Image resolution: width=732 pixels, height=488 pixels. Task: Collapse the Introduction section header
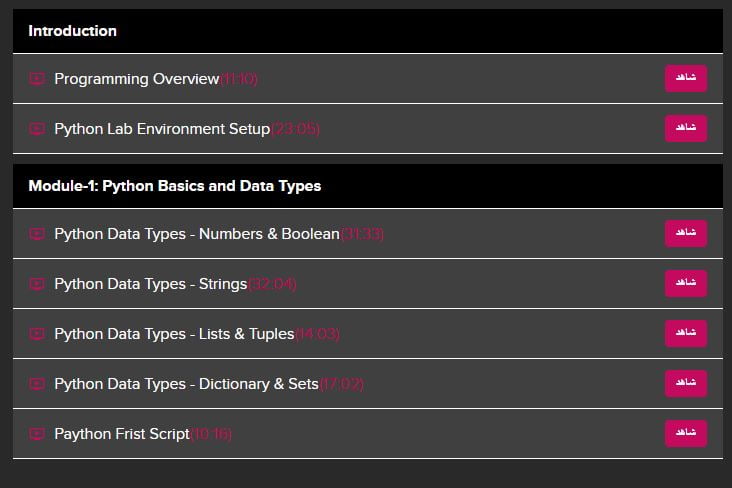[x=368, y=31]
